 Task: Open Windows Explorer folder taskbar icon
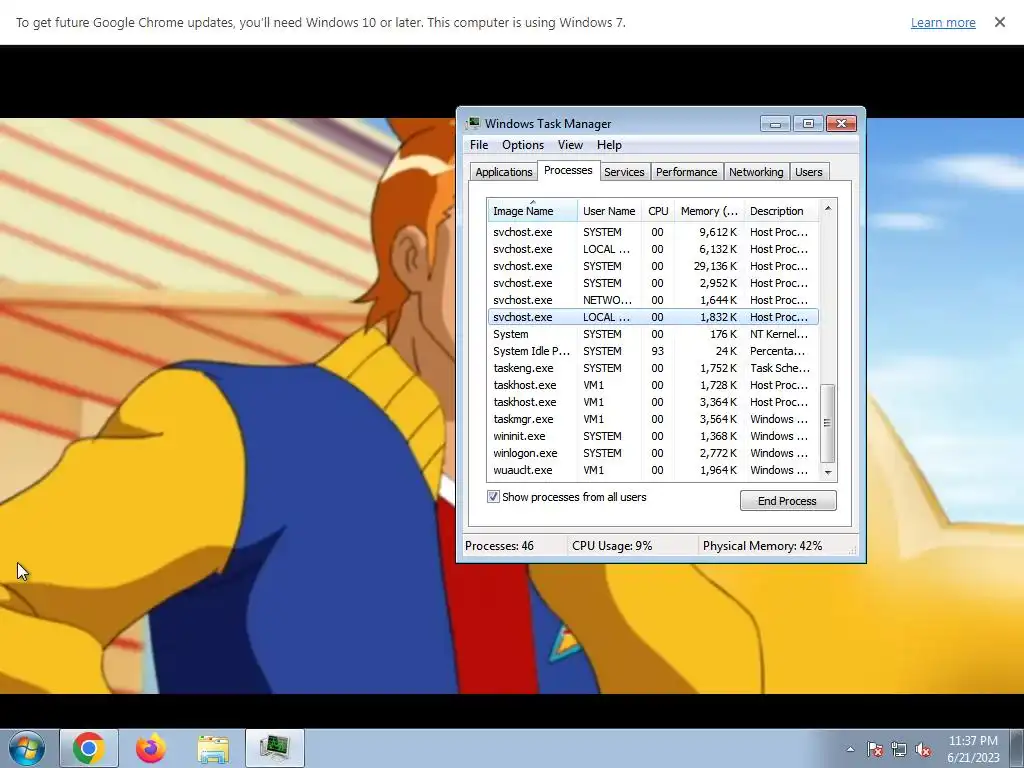point(213,748)
